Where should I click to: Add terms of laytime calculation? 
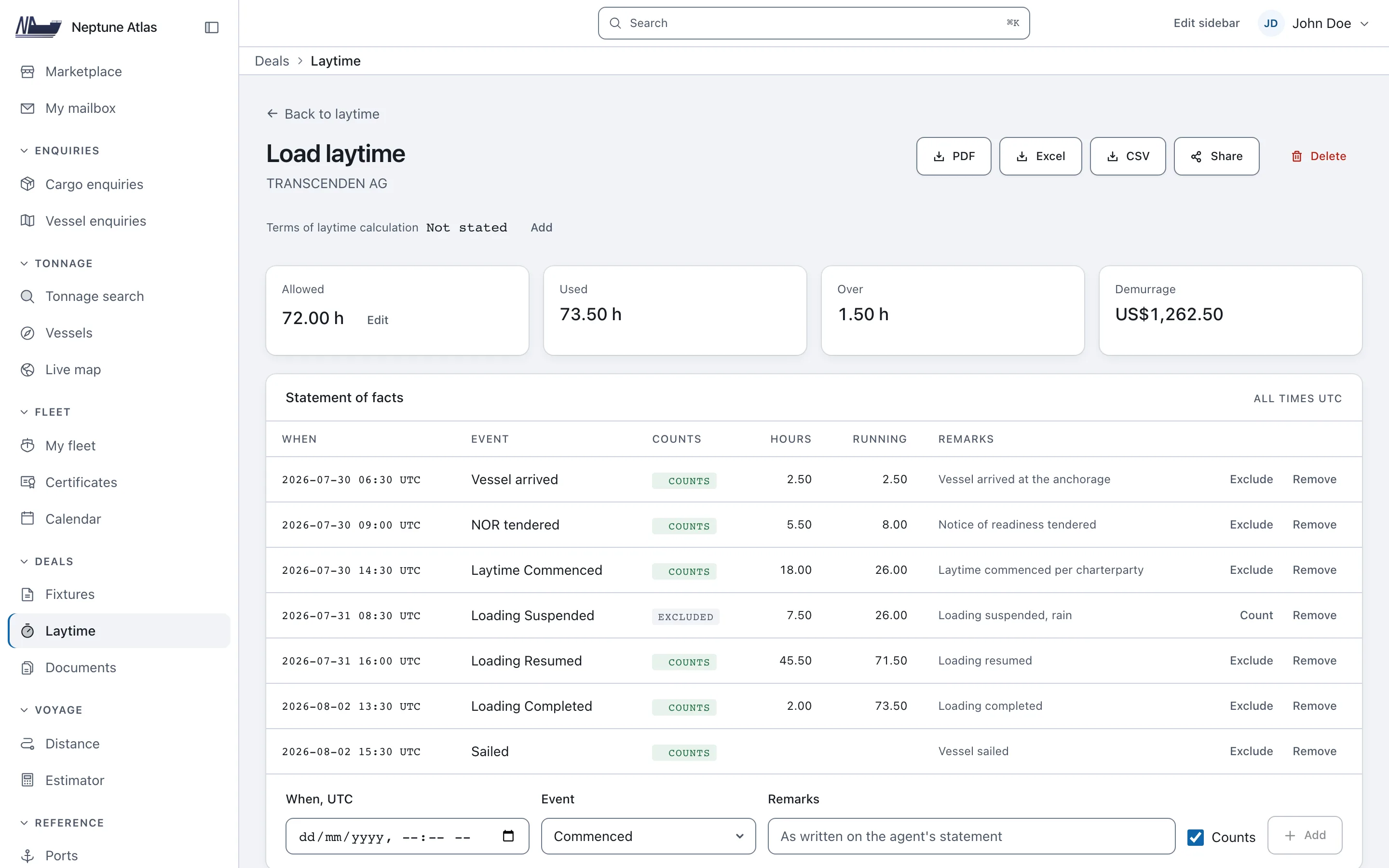pyautogui.click(x=541, y=227)
